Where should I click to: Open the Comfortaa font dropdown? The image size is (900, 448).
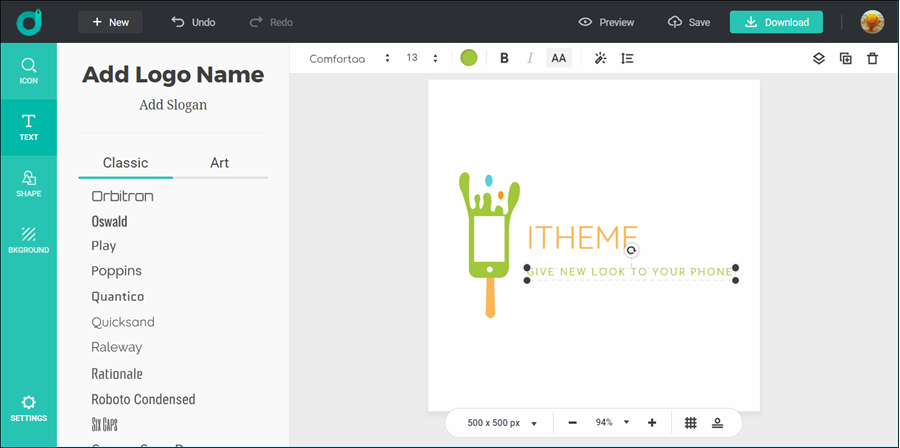coord(350,58)
